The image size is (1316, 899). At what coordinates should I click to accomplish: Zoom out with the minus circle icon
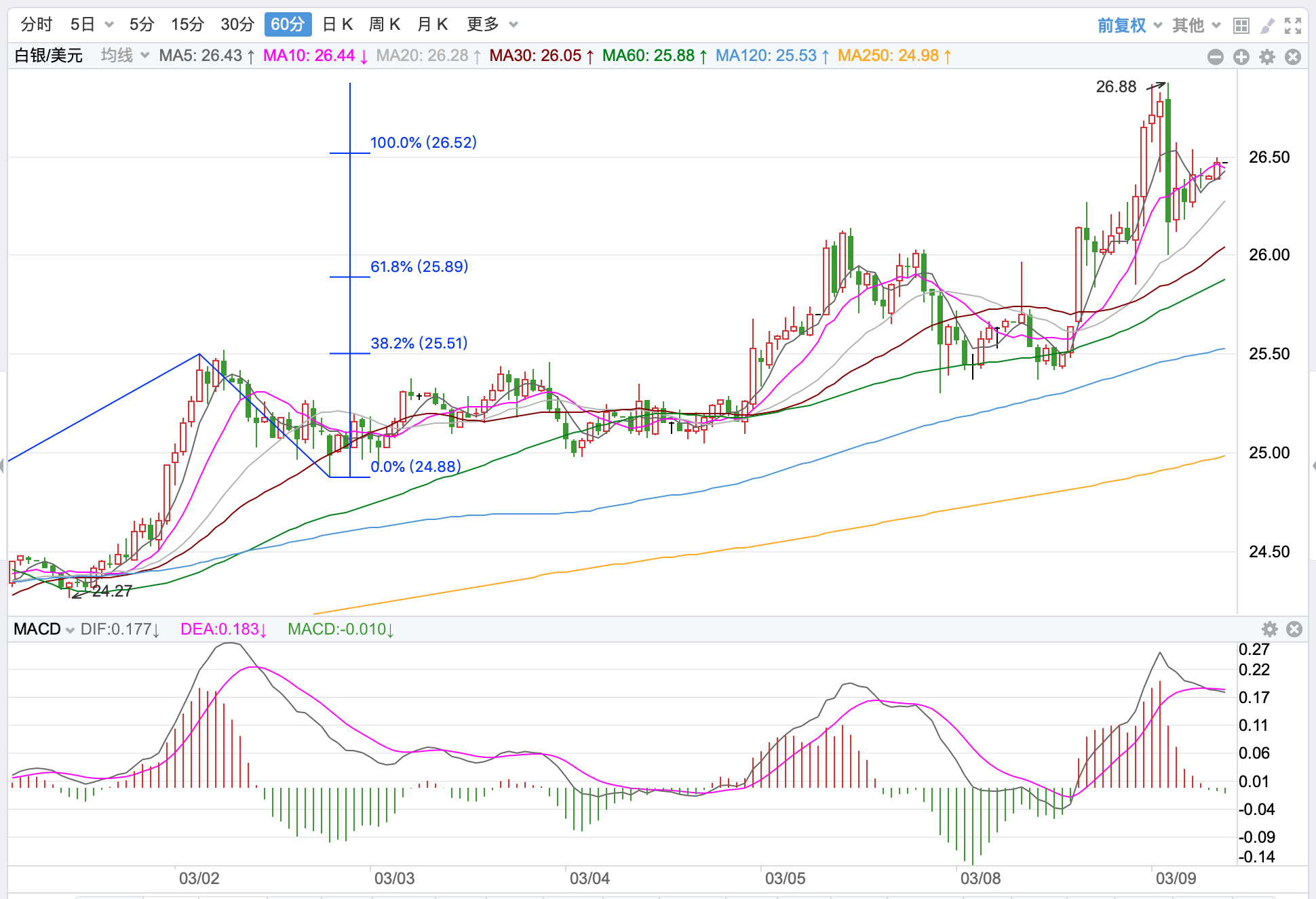(x=1216, y=57)
